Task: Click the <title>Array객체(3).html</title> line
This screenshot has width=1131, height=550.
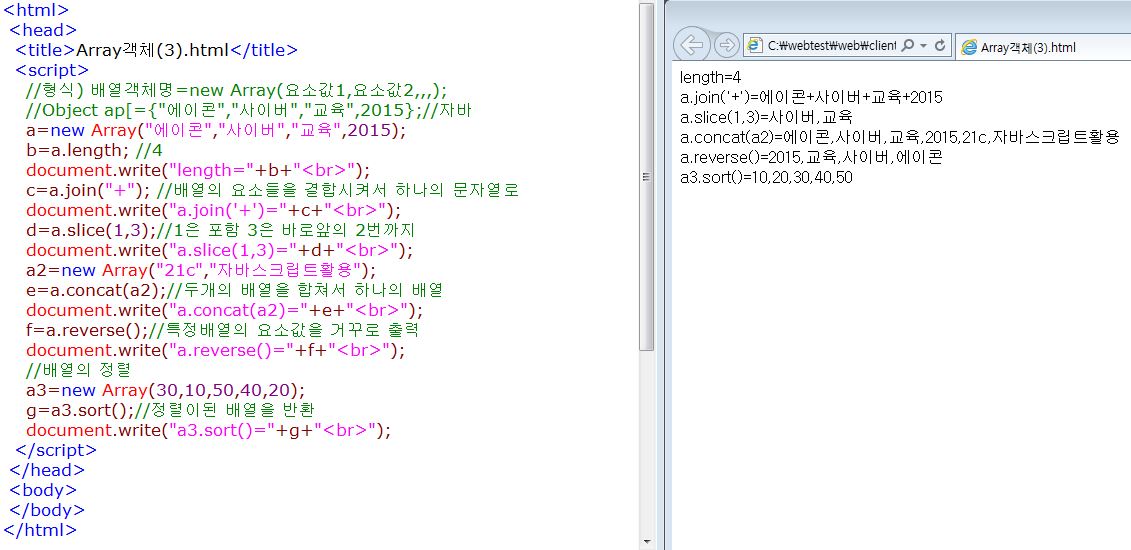Action: coord(156,50)
